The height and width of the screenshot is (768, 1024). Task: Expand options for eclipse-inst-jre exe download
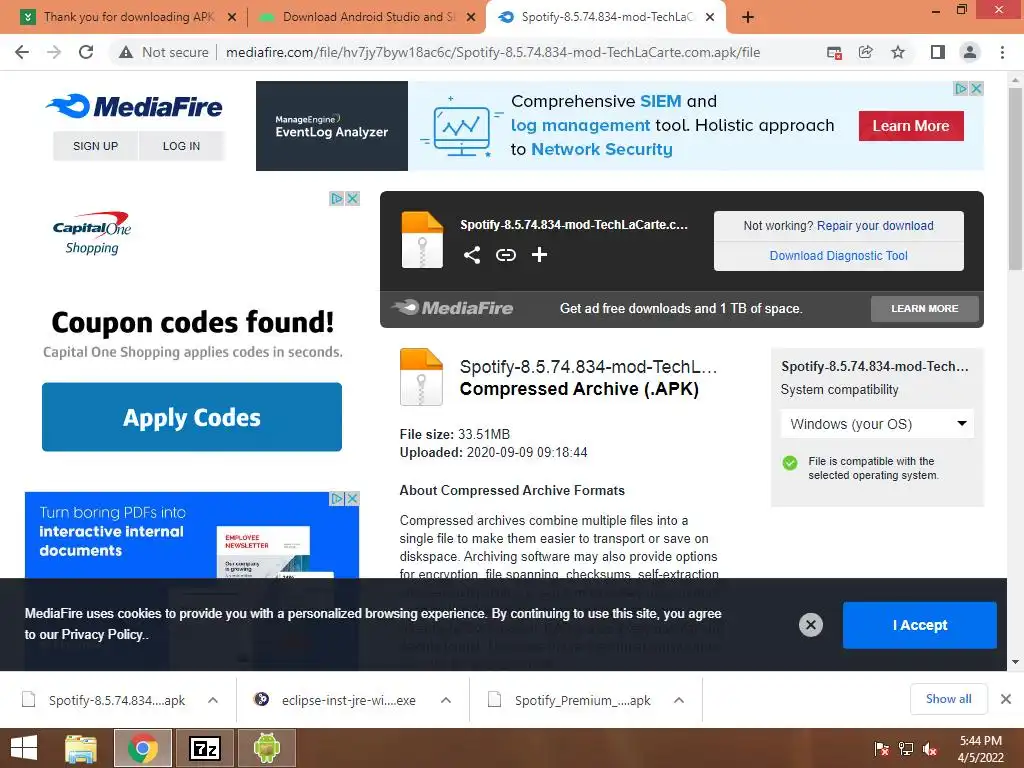point(446,700)
